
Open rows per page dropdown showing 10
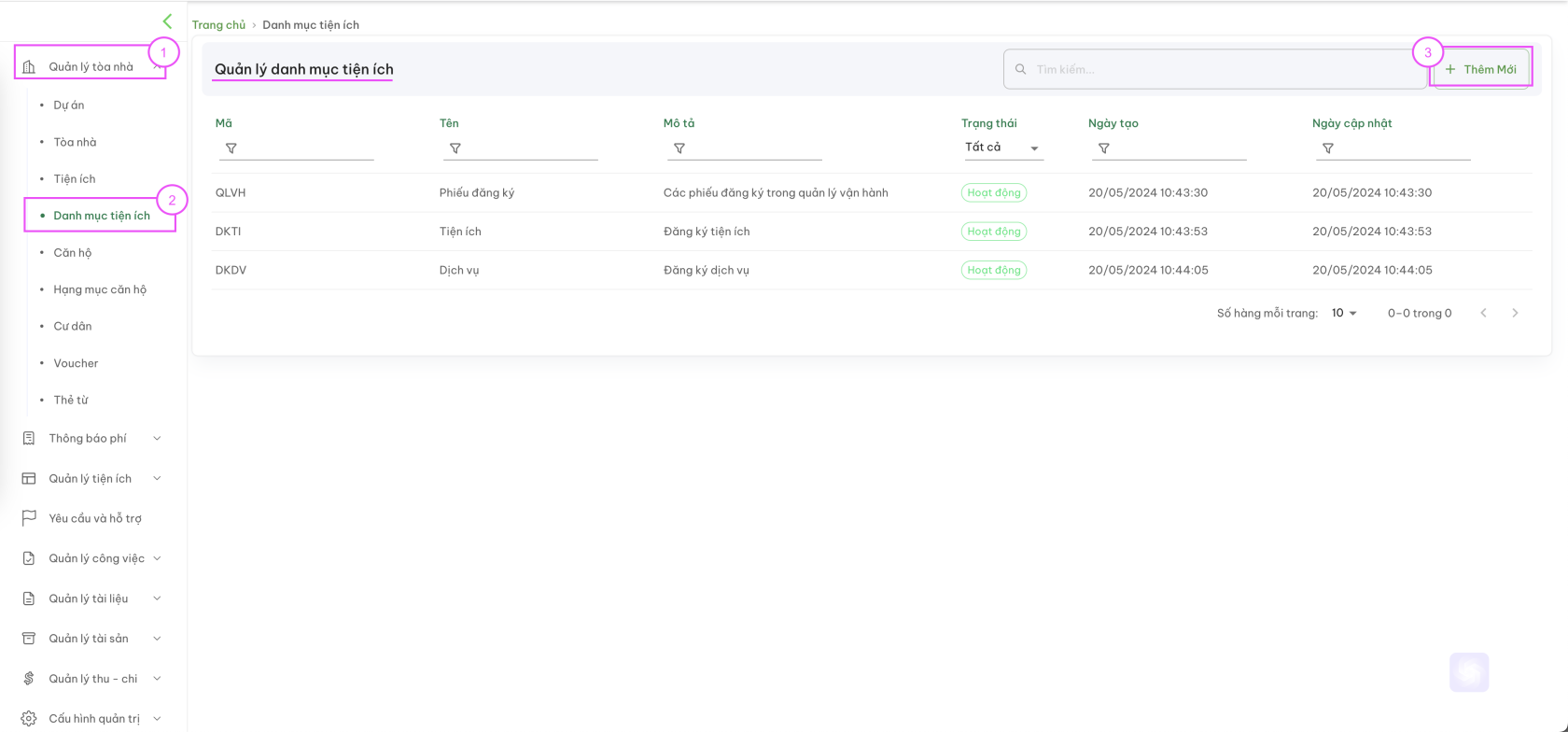(1344, 313)
